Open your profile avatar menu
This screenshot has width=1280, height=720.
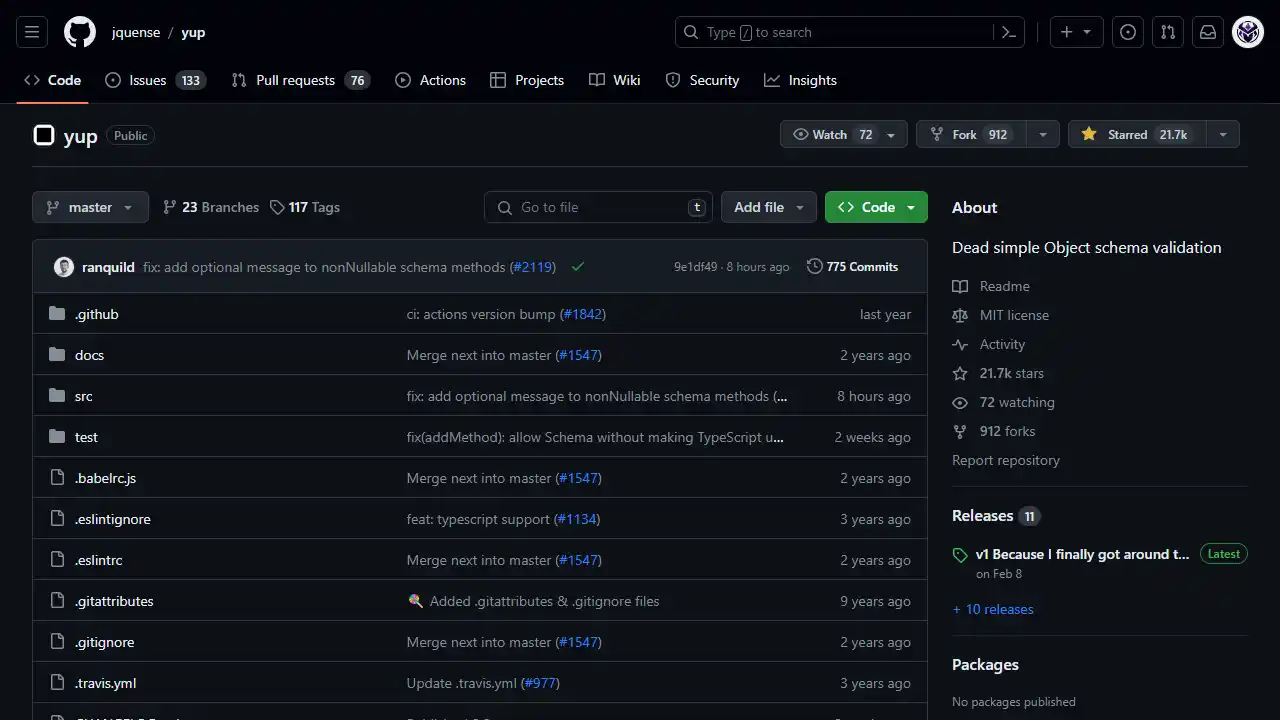[1247, 31]
